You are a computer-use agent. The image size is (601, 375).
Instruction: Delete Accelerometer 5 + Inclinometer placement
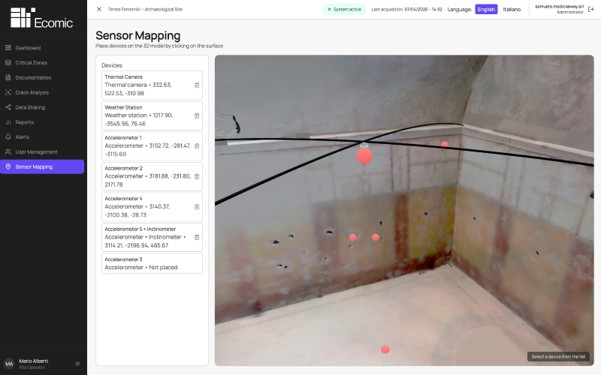click(197, 237)
